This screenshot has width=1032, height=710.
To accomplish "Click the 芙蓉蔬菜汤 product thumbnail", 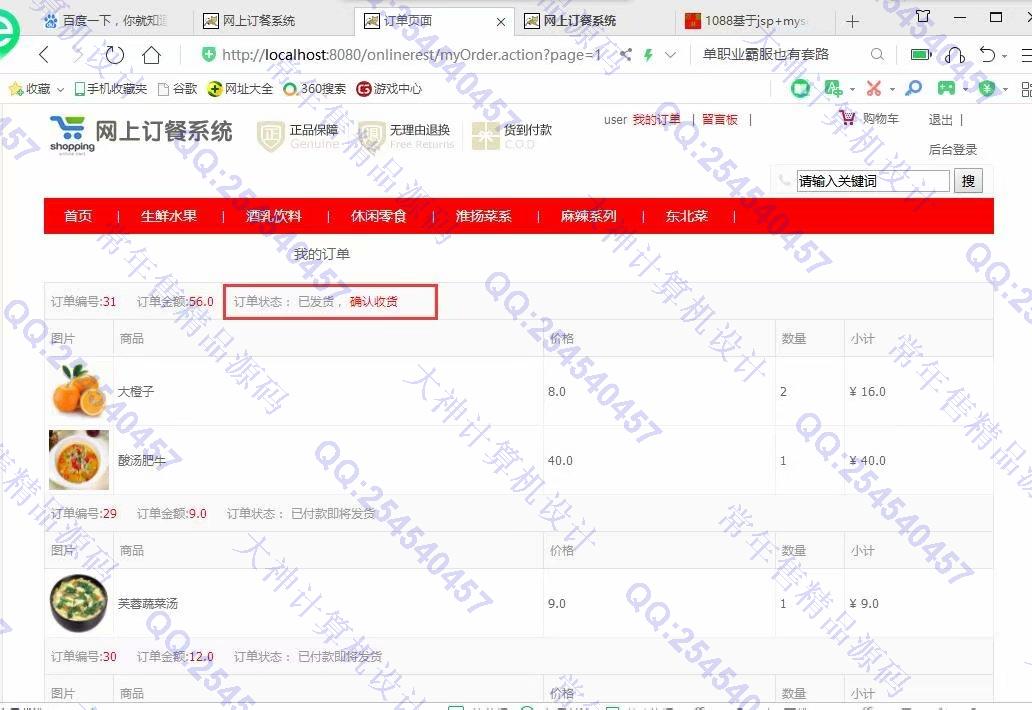I will [x=79, y=603].
